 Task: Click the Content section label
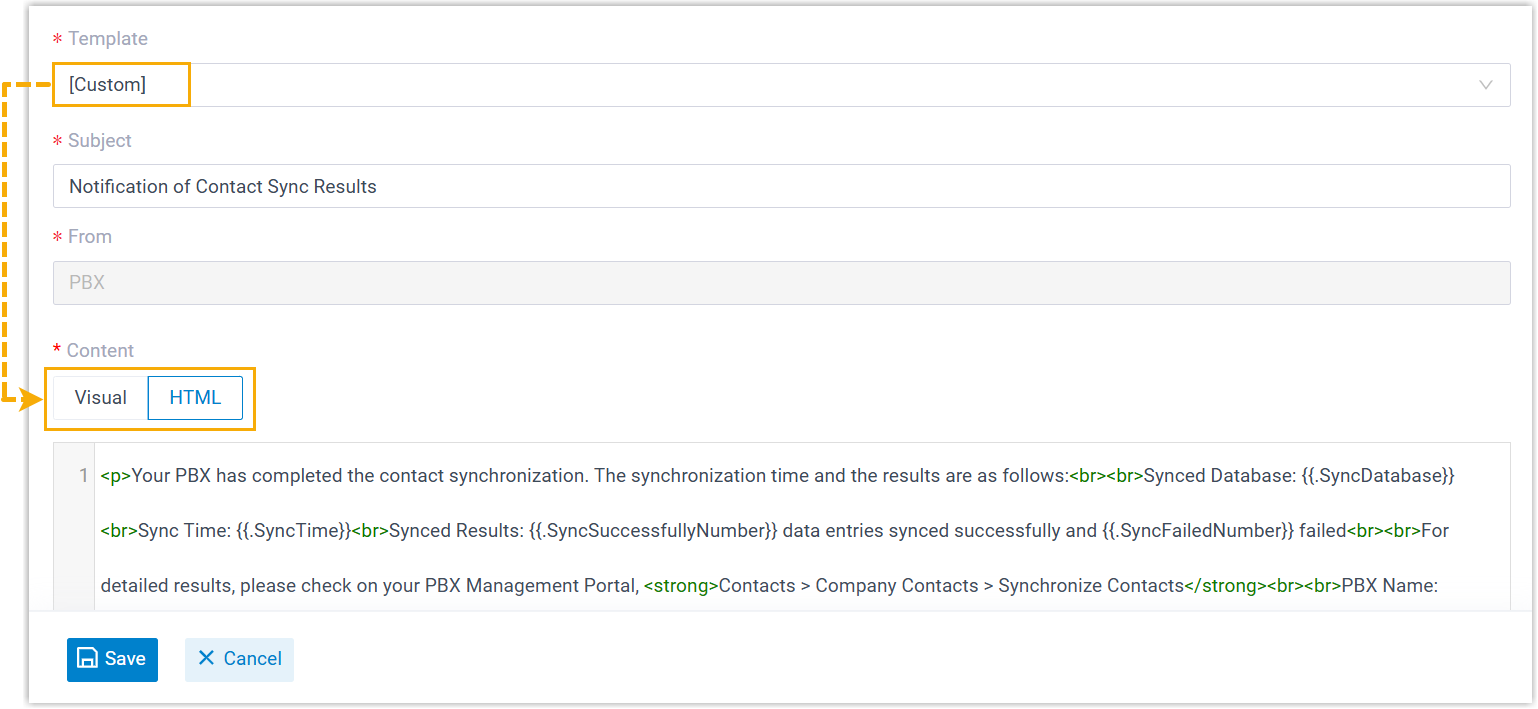[100, 351]
